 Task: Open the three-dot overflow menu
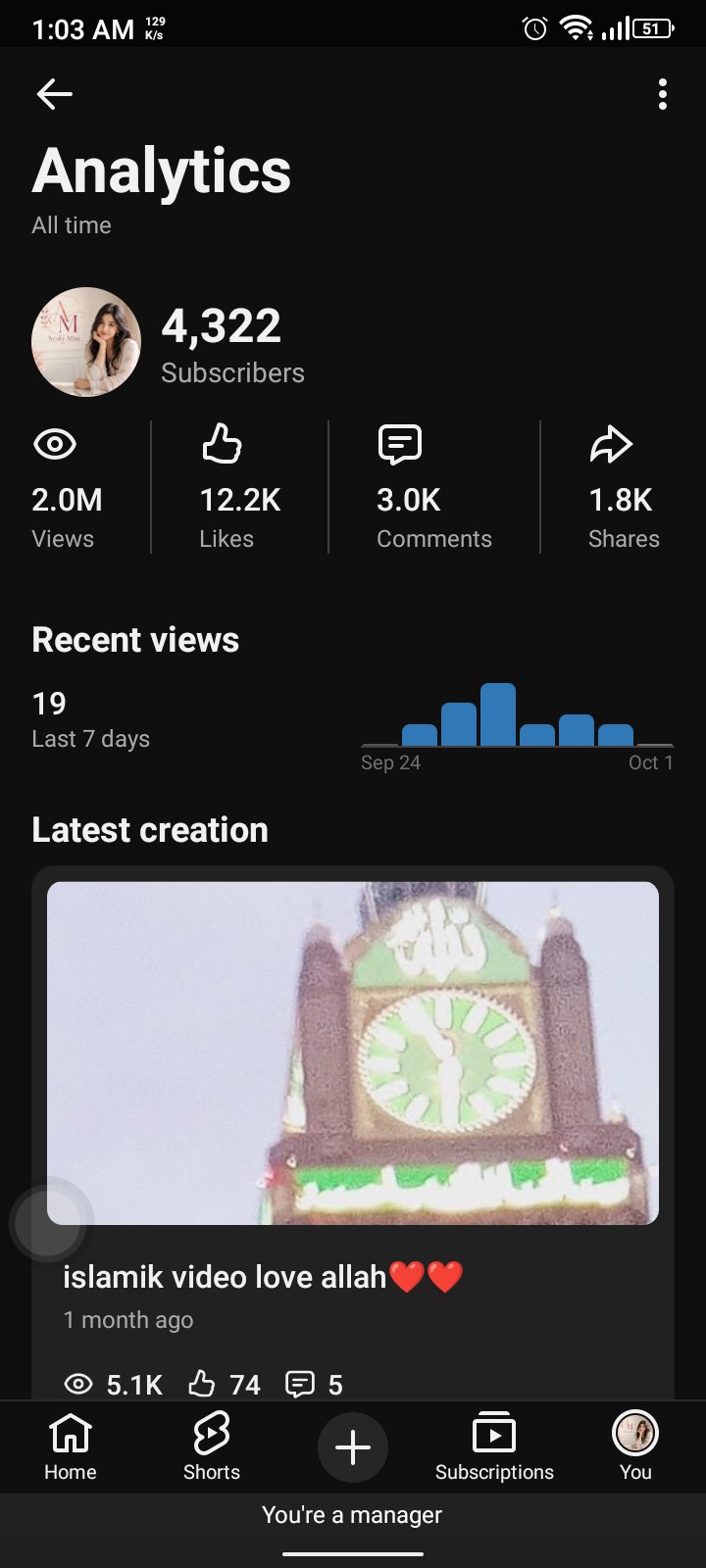663,94
